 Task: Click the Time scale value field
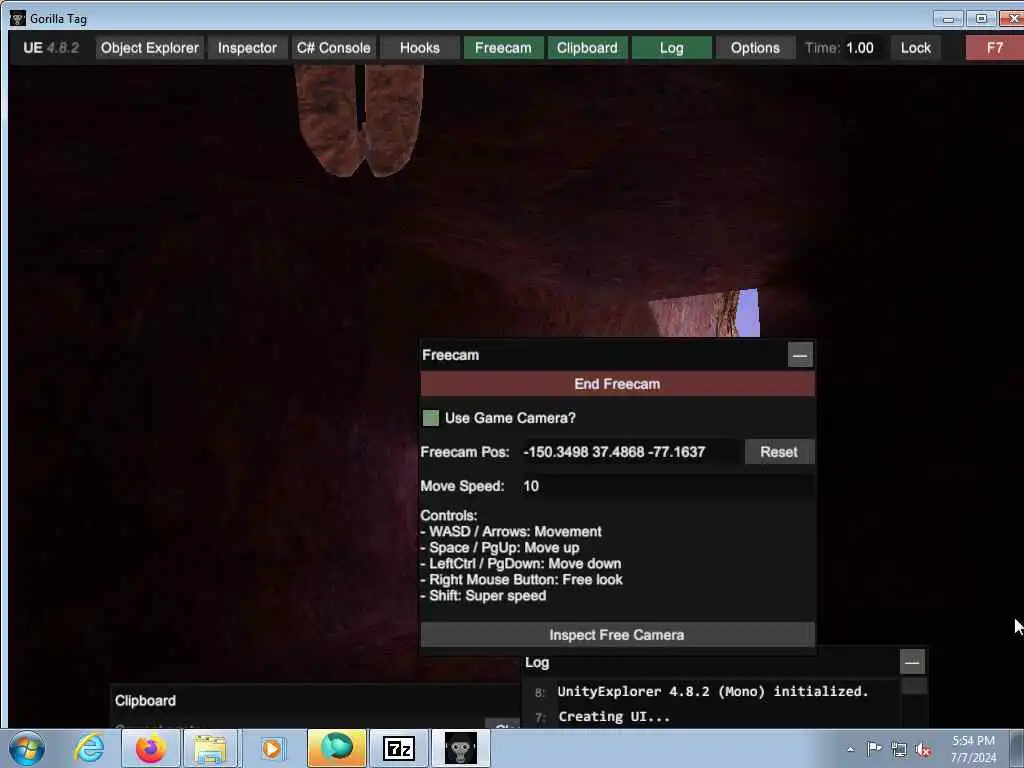tap(860, 48)
